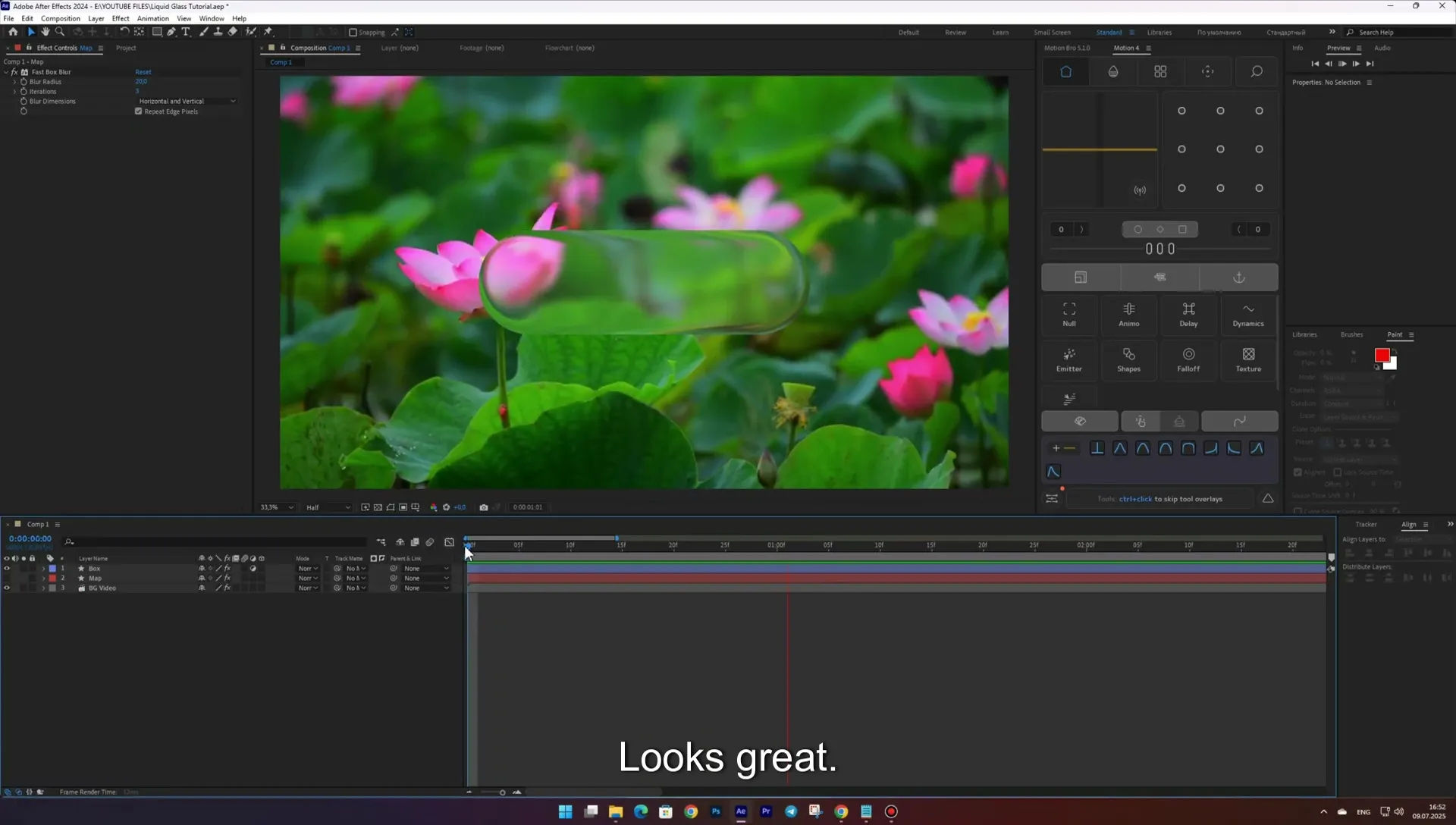Click the red foreground color swatch
This screenshot has height=825, width=1456.
tap(1382, 355)
